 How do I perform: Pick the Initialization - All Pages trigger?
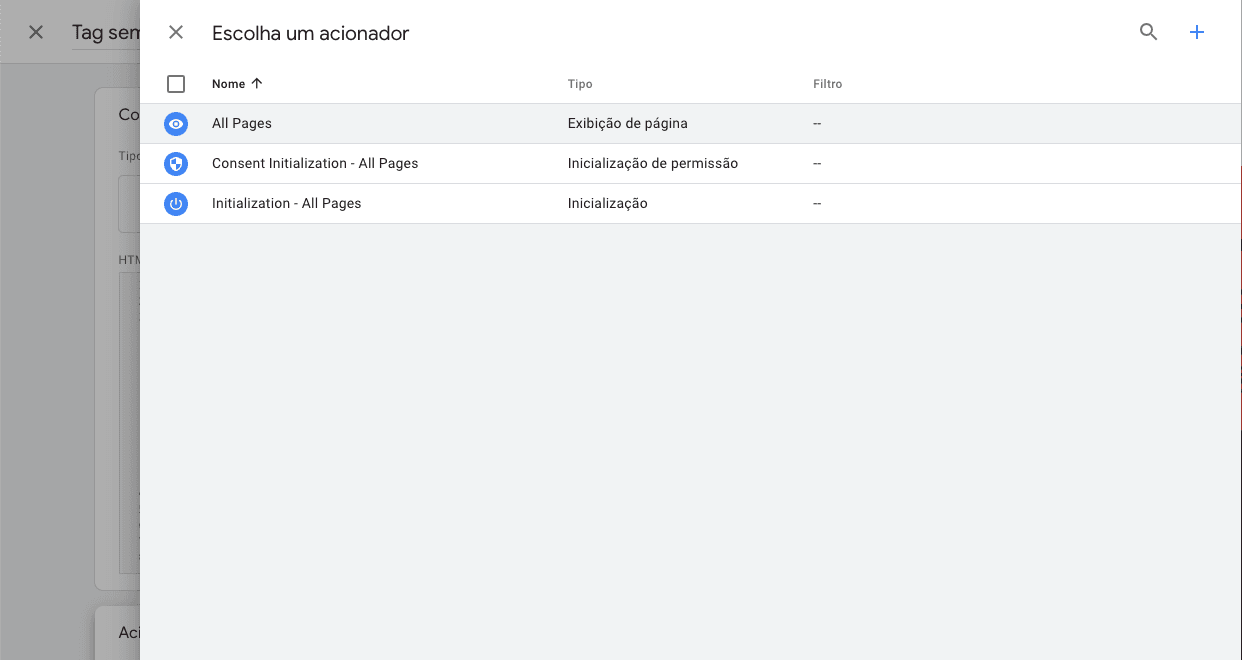tap(286, 204)
